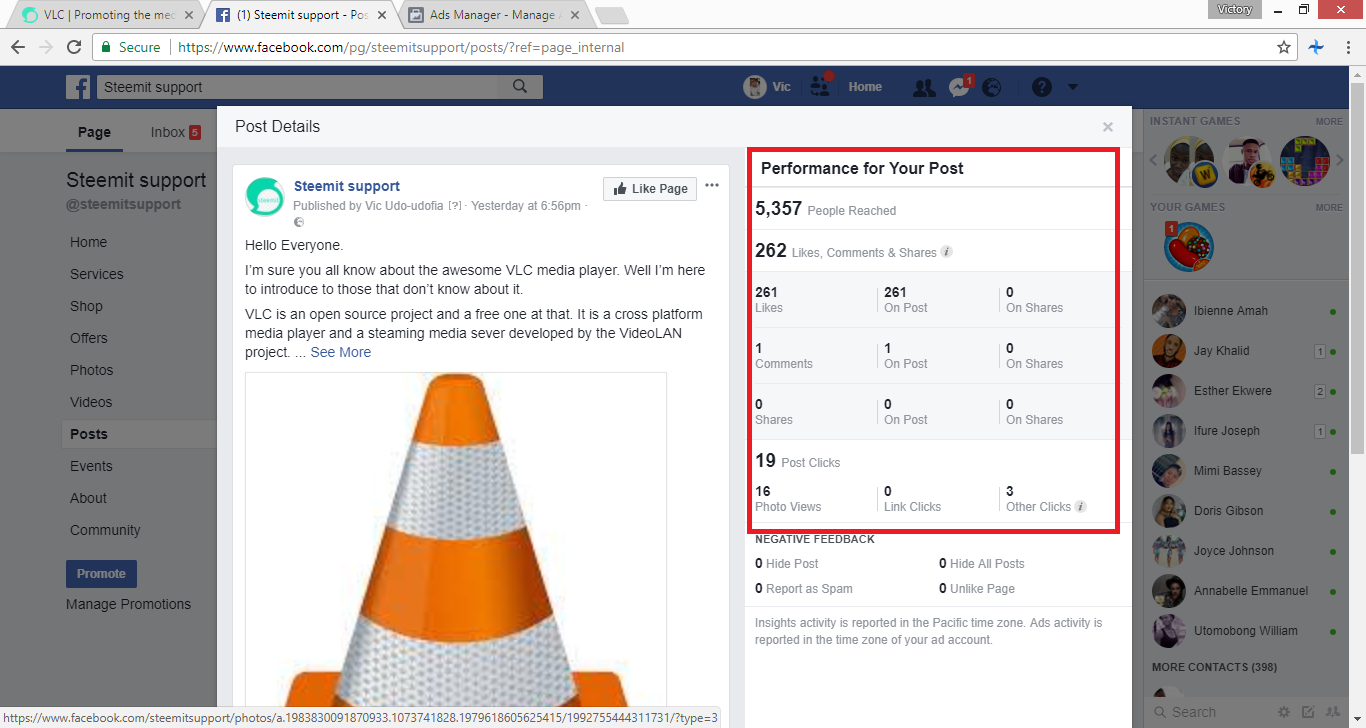Open chat with Joyce Johnson
Screen dimensions: 1366x728
pos(1243,551)
